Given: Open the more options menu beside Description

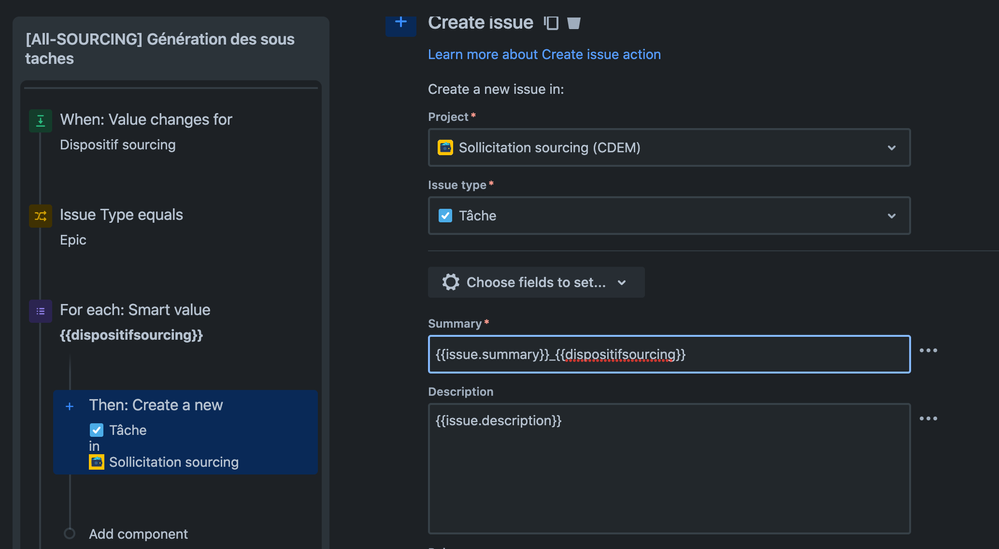Looking at the screenshot, I should click(928, 418).
